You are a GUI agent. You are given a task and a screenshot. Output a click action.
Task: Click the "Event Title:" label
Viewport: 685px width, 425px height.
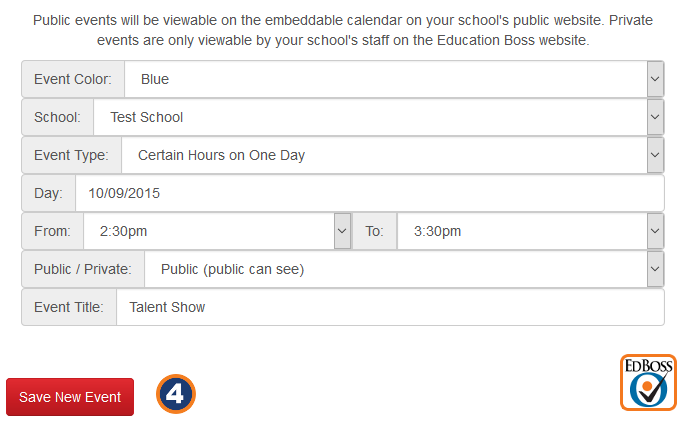coord(69,307)
